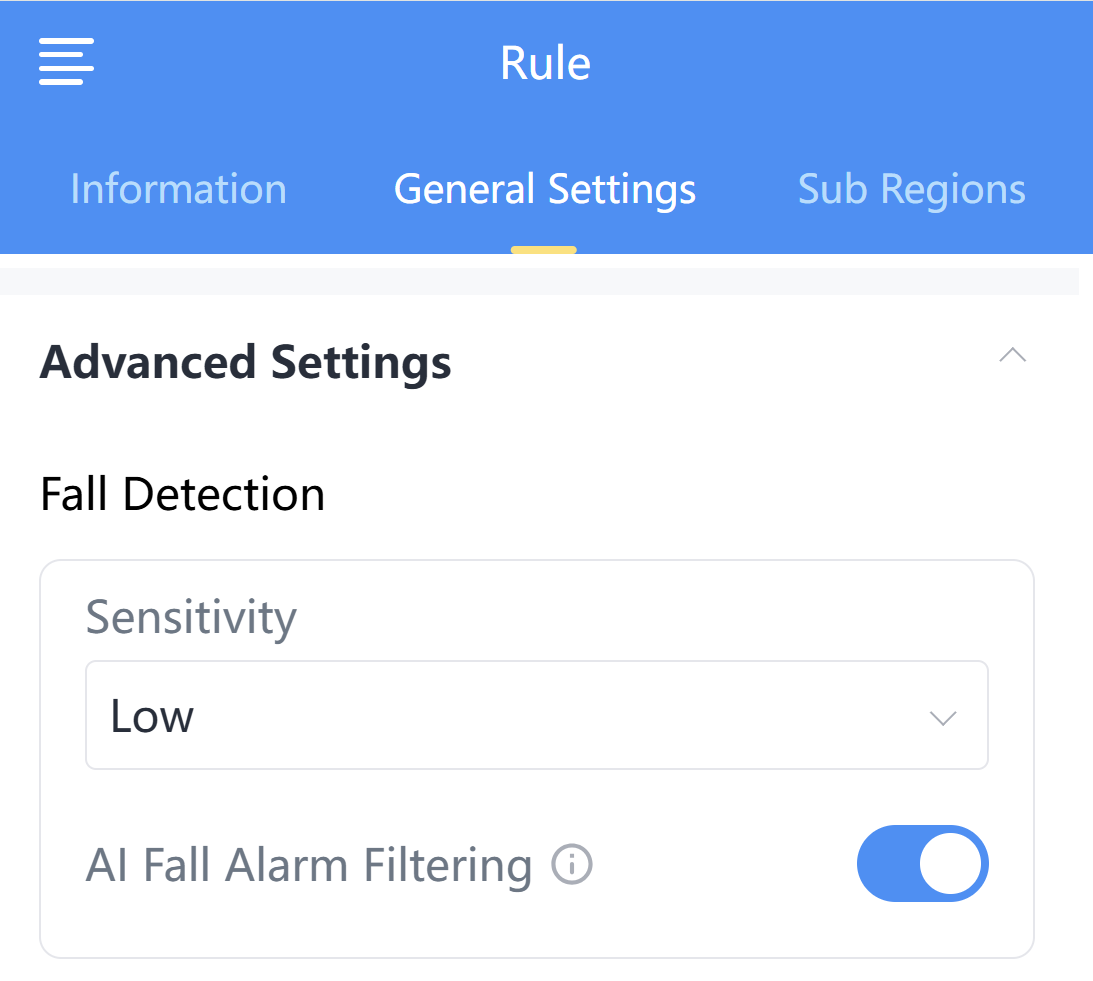Open the hamburger navigation menu

pos(66,62)
